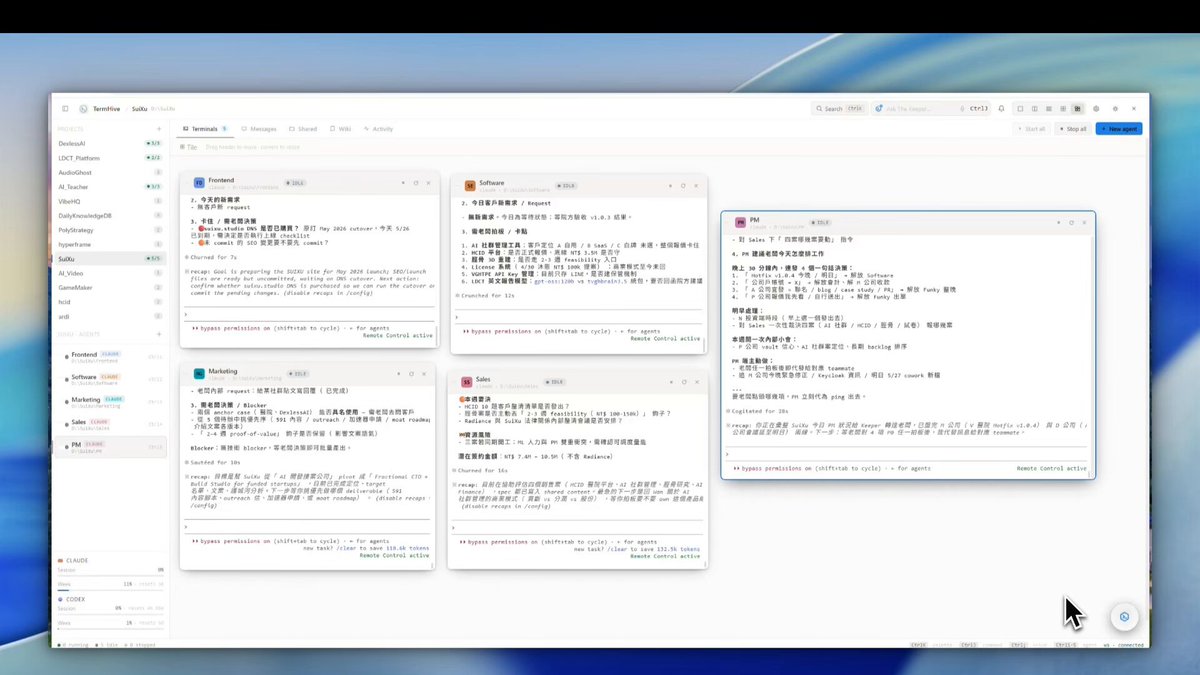Viewport: 1200px width, 675px height.
Task: Toggle the Tile layout option
Action: [190, 147]
